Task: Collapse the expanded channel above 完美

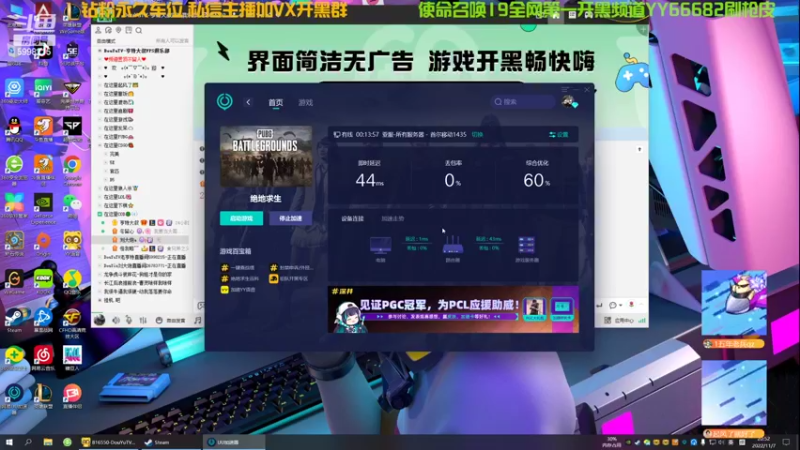Action: (x=100, y=145)
